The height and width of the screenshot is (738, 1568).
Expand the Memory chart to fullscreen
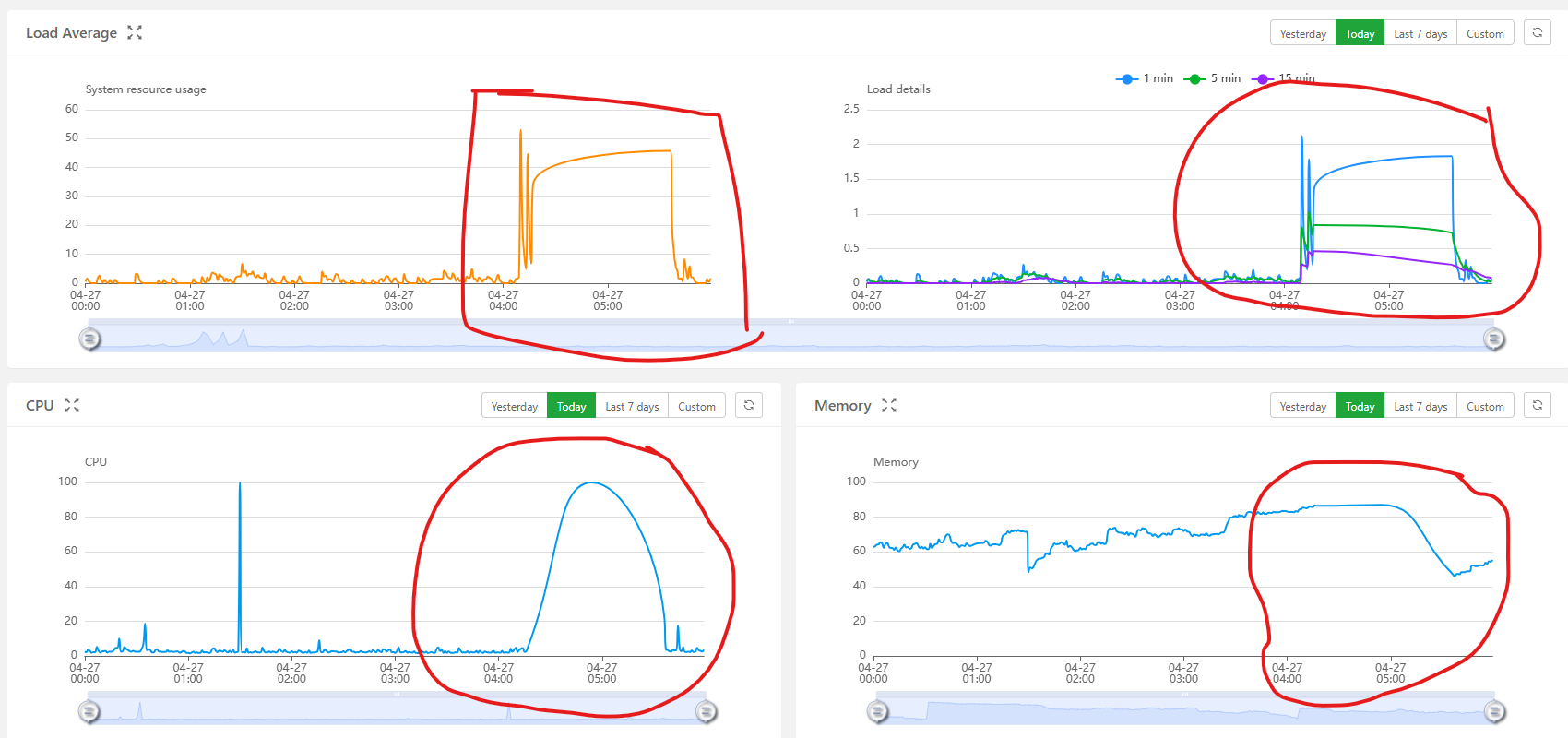click(x=889, y=405)
